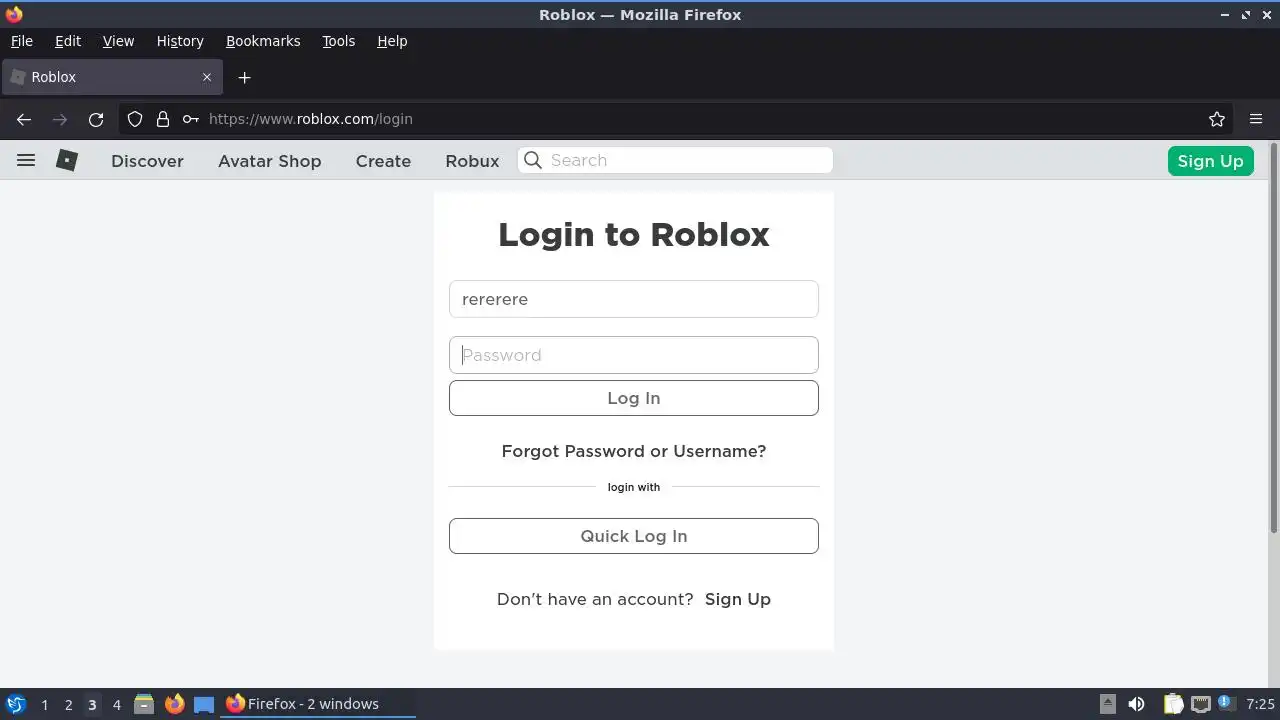Switch to workspace 1
This screenshot has width=1280, height=720.
click(x=44, y=704)
